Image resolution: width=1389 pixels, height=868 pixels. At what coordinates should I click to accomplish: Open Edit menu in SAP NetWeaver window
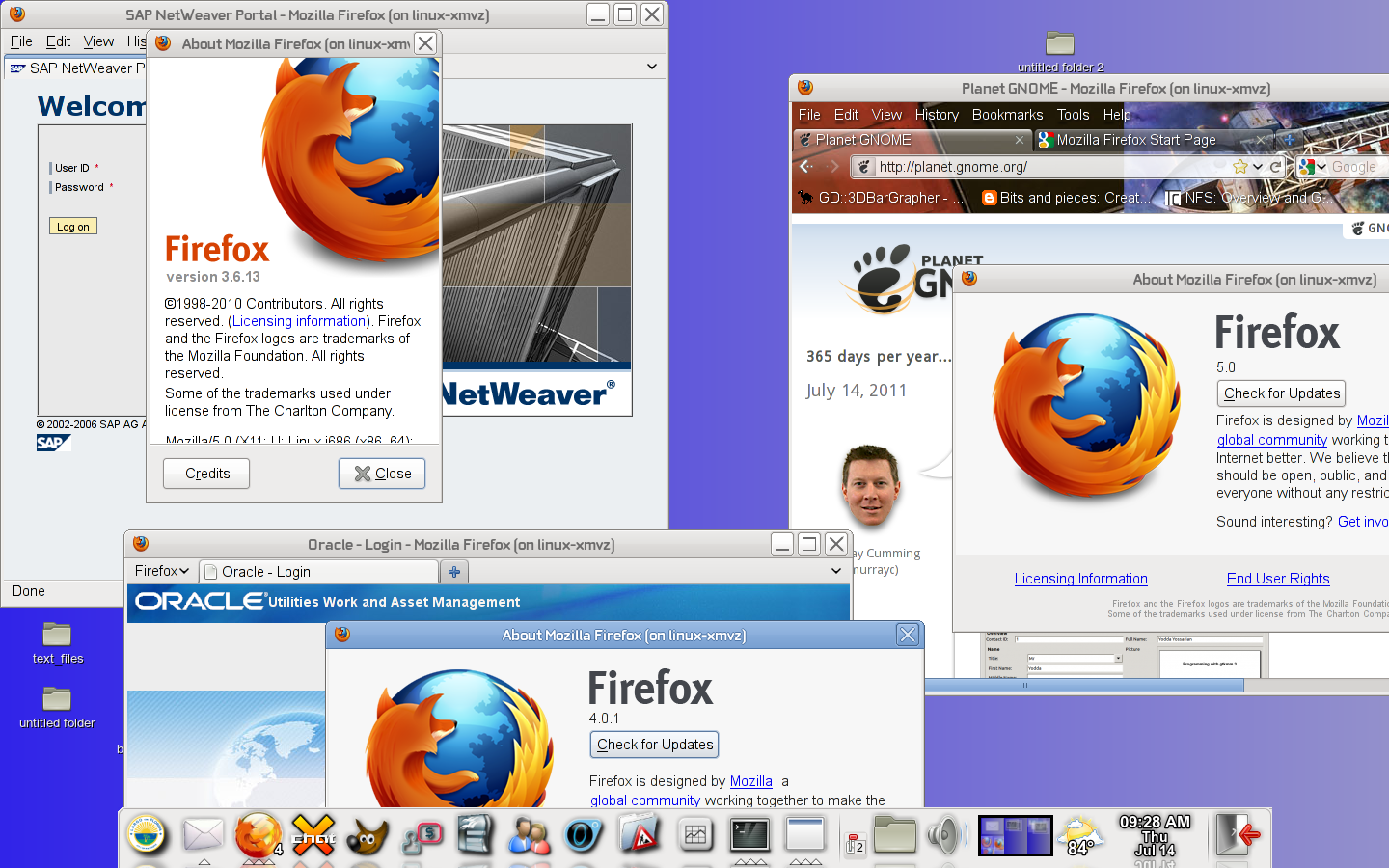(58, 41)
